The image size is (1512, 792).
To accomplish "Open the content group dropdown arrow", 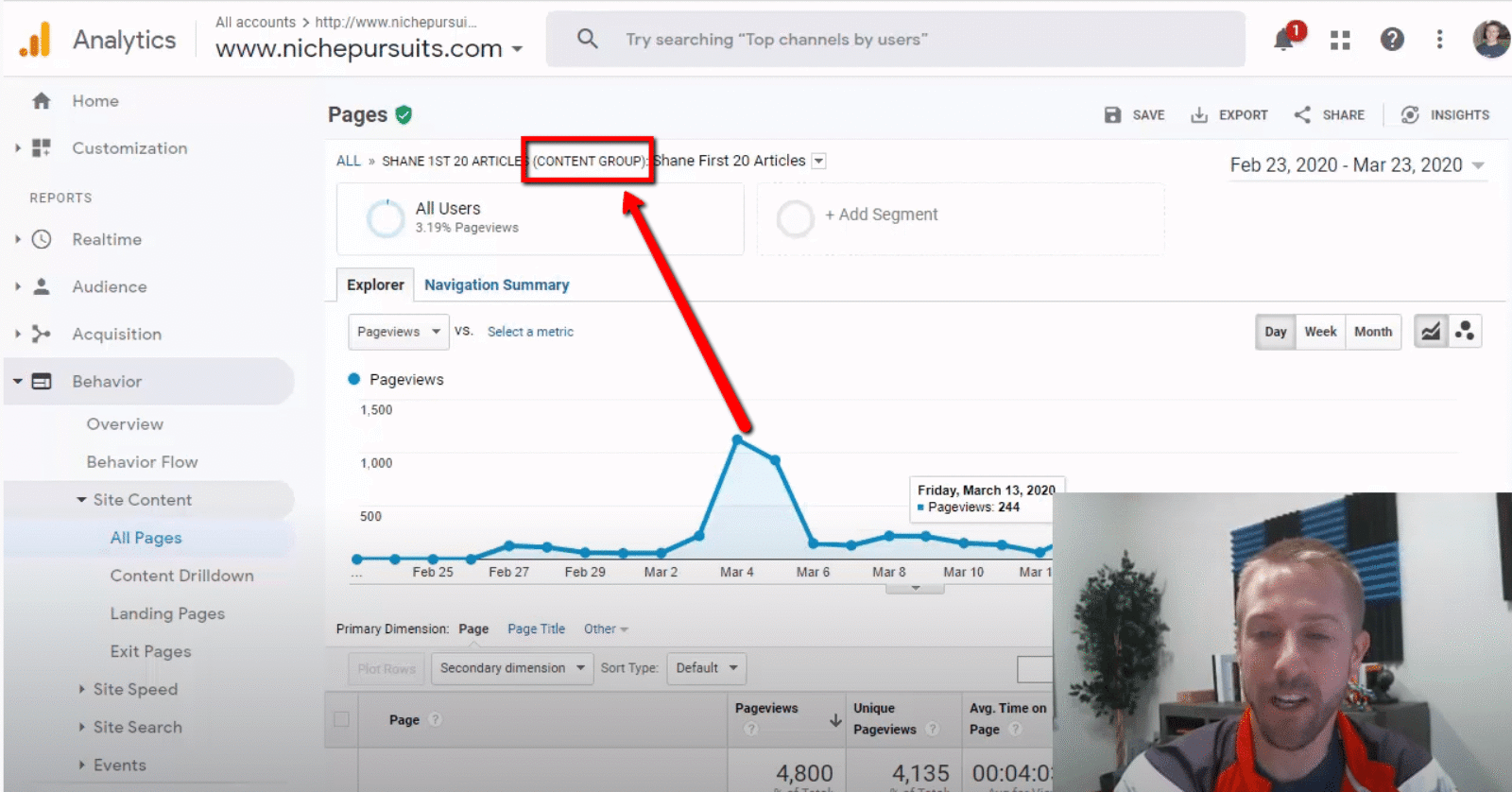I will [819, 162].
